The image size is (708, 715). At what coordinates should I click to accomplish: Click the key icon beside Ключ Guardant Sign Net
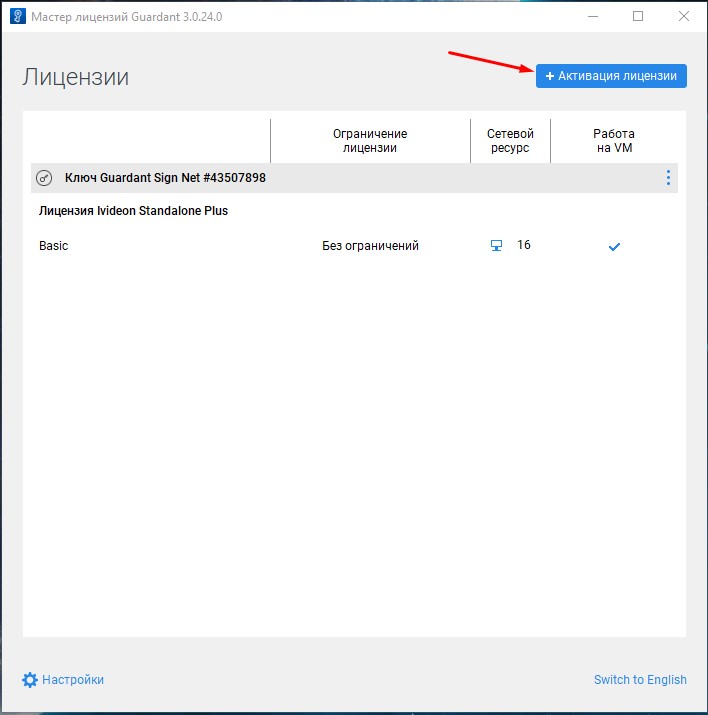44,178
